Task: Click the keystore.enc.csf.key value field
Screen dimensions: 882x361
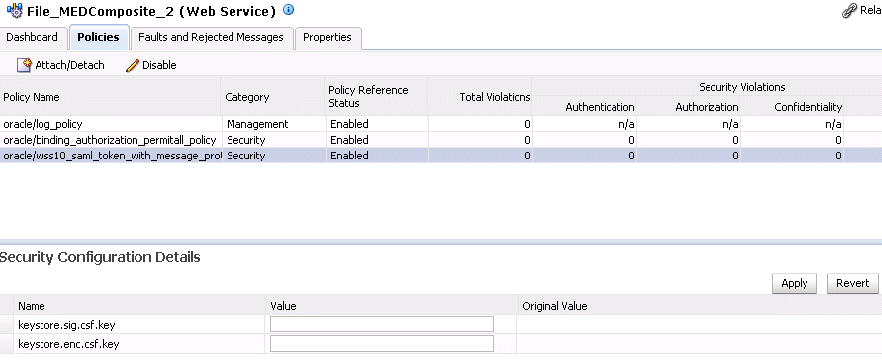Action: (382, 344)
